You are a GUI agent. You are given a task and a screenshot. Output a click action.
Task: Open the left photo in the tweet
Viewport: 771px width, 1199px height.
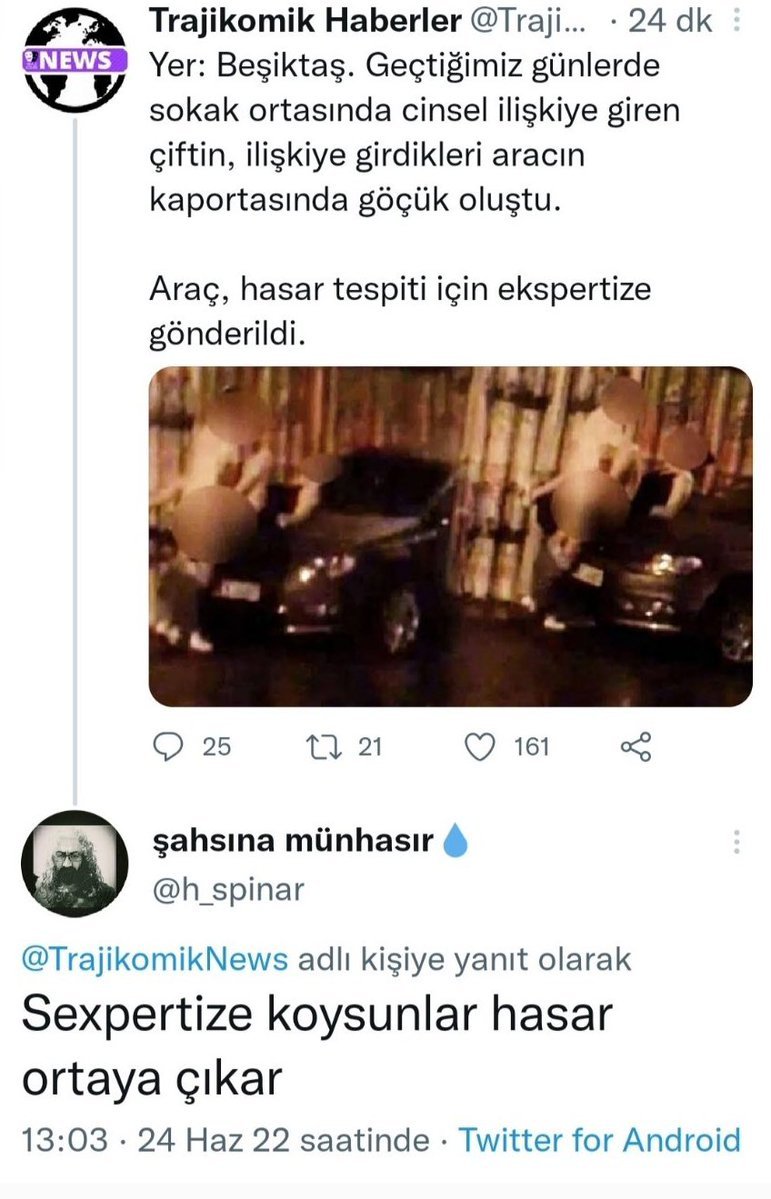point(300,537)
